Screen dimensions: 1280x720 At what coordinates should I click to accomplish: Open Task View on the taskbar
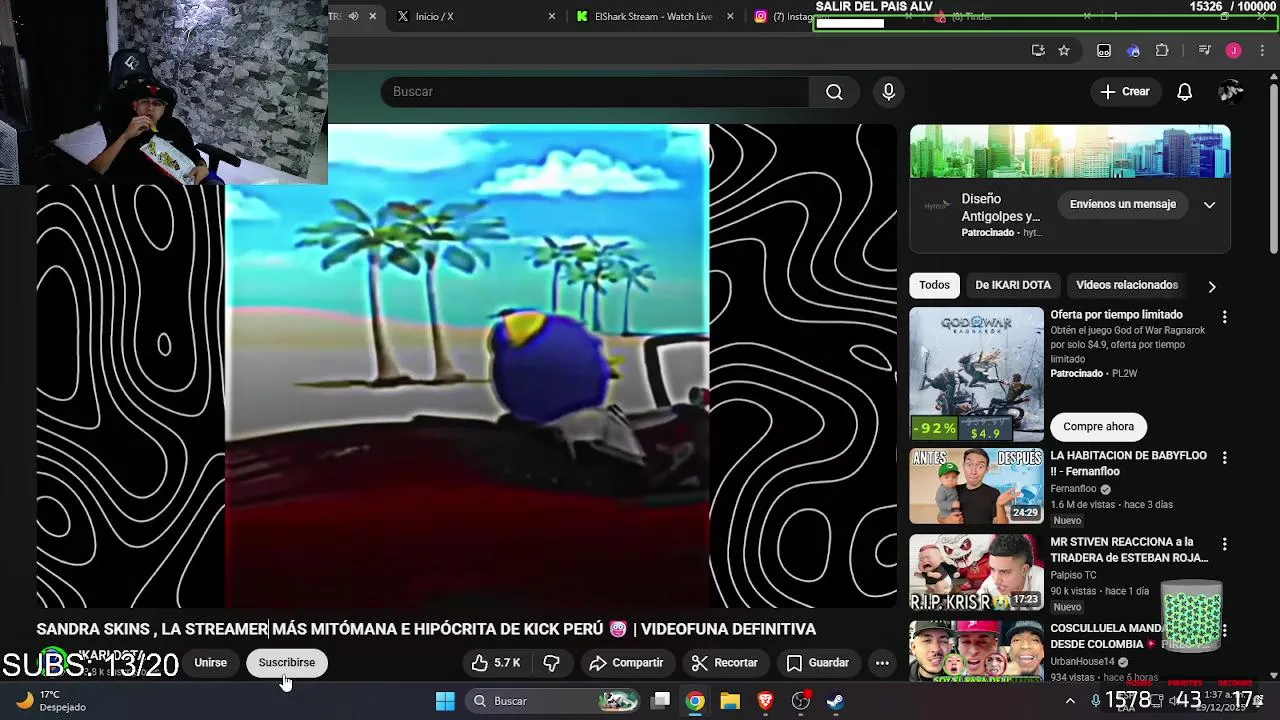coord(661,701)
